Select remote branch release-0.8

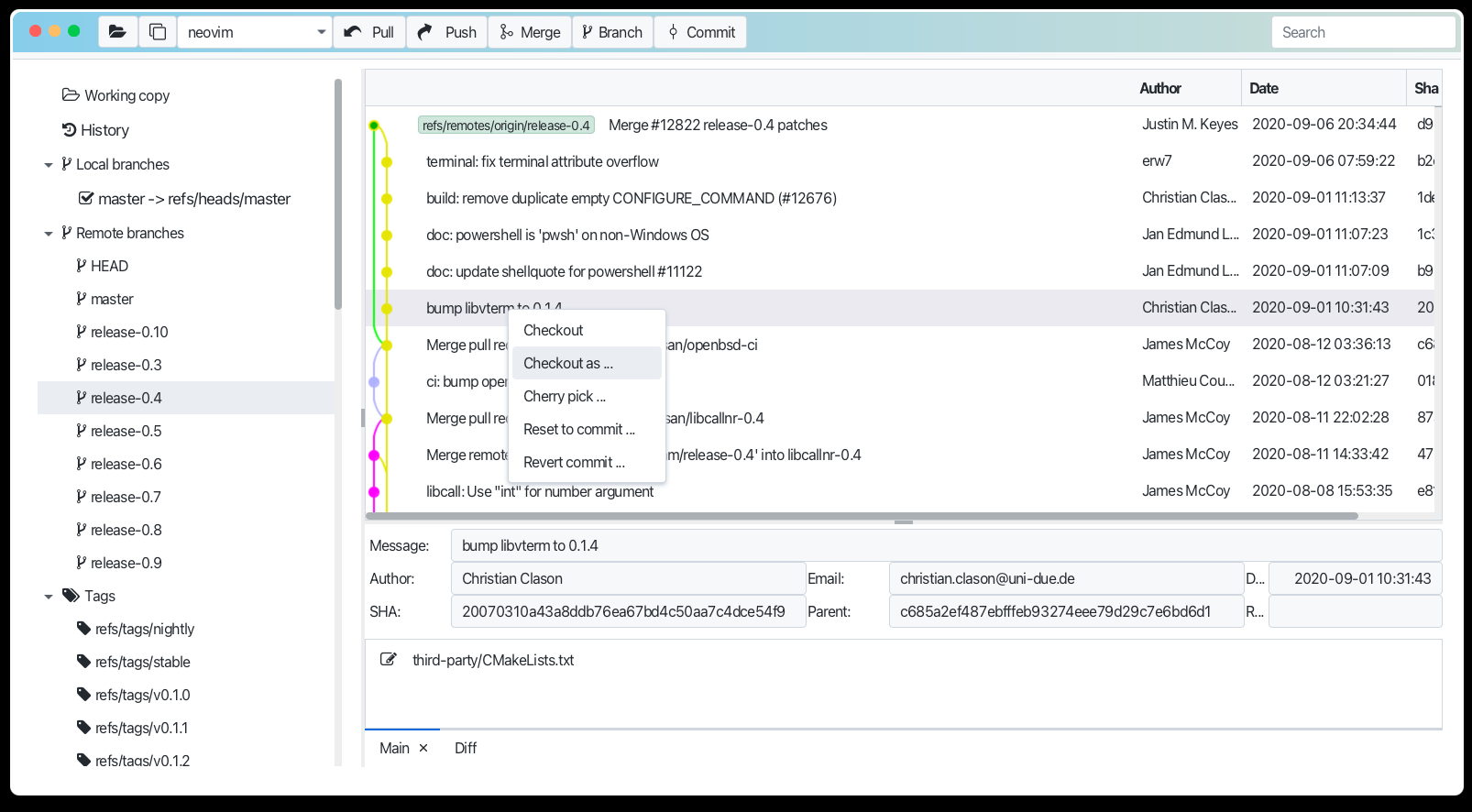(x=119, y=530)
